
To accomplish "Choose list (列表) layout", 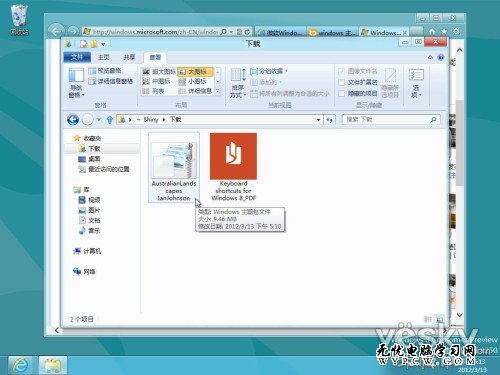I will click(x=153, y=91).
